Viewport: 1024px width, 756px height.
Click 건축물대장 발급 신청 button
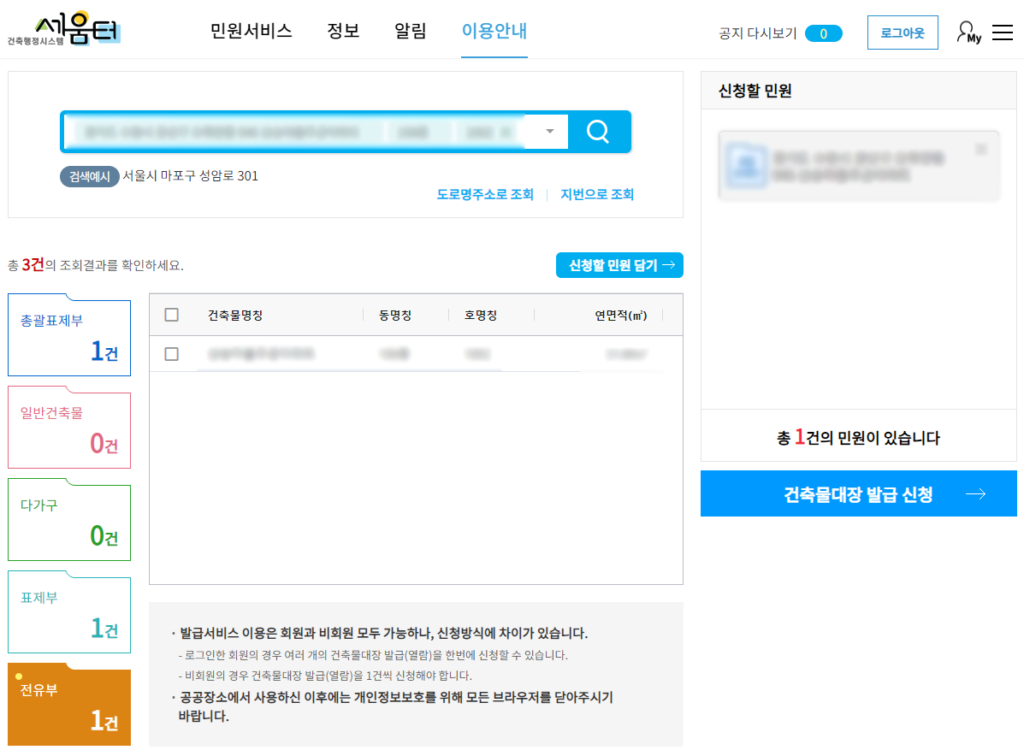858,494
